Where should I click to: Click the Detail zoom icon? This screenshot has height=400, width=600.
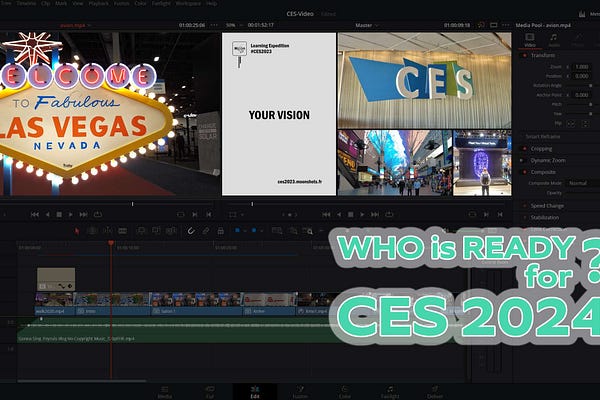pos(293,231)
